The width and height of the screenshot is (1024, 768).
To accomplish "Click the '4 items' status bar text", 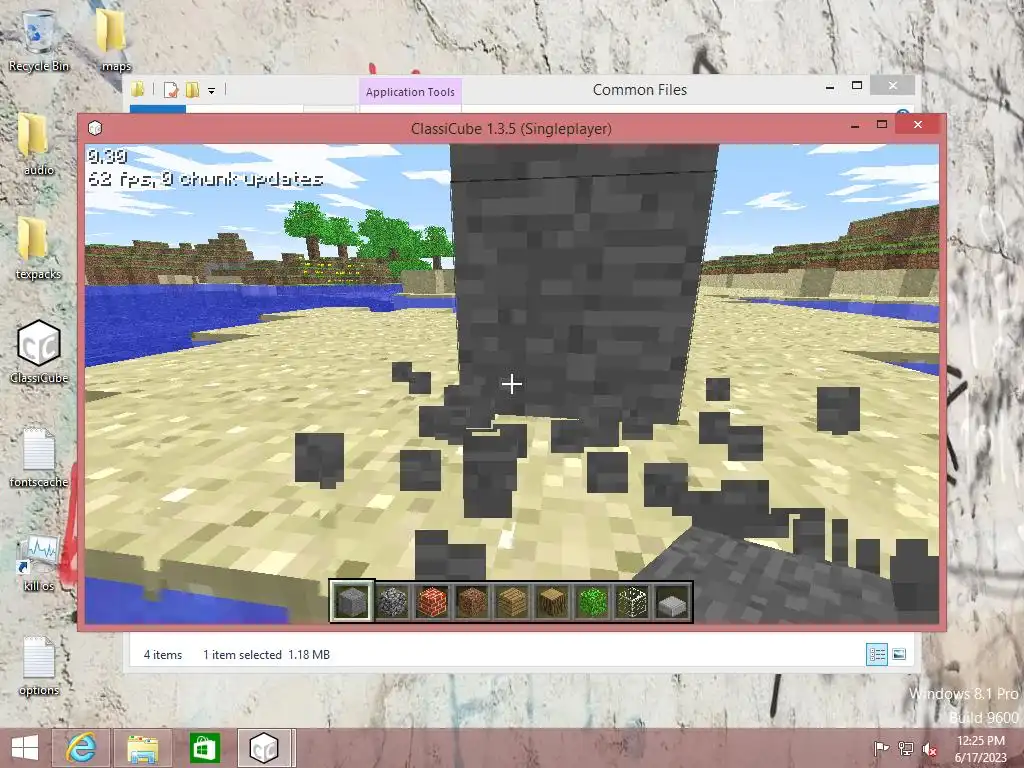I will click(x=163, y=654).
